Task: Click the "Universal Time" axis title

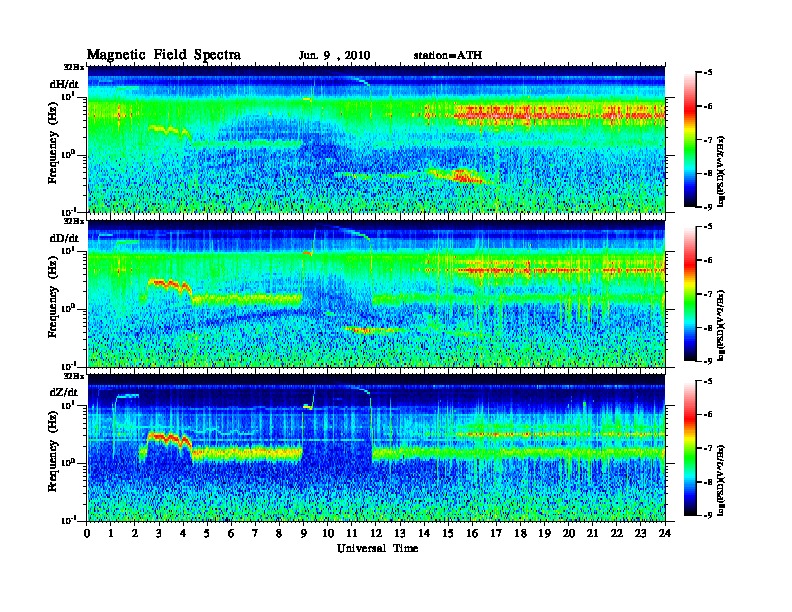Action: pyautogui.click(x=377, y=548)
